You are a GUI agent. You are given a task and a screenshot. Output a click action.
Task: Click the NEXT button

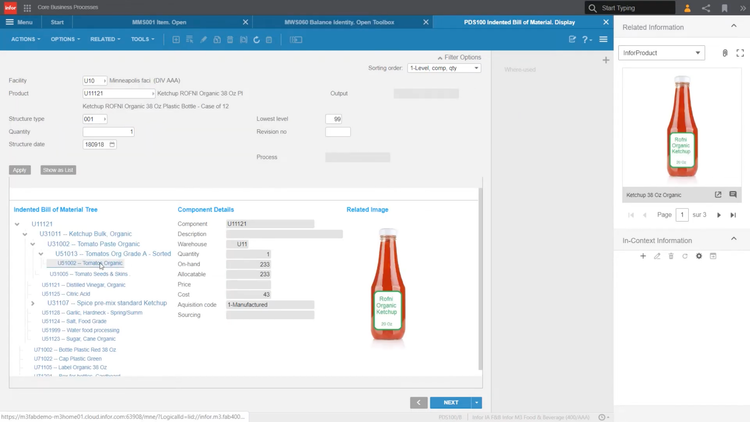(451, 402)
